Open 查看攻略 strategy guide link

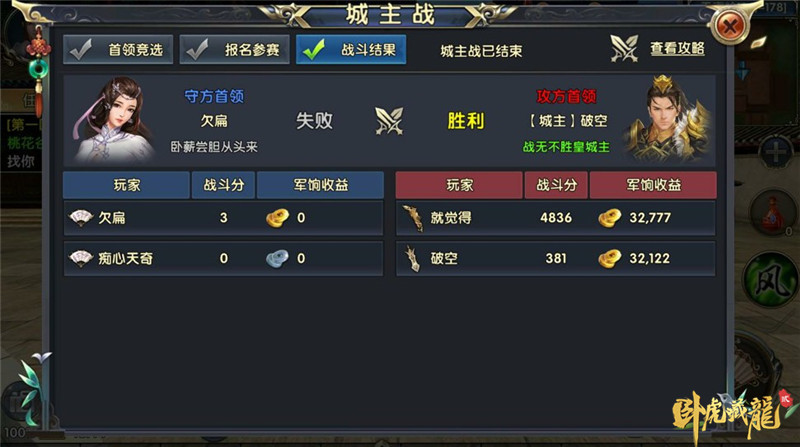tap(677, 49)
